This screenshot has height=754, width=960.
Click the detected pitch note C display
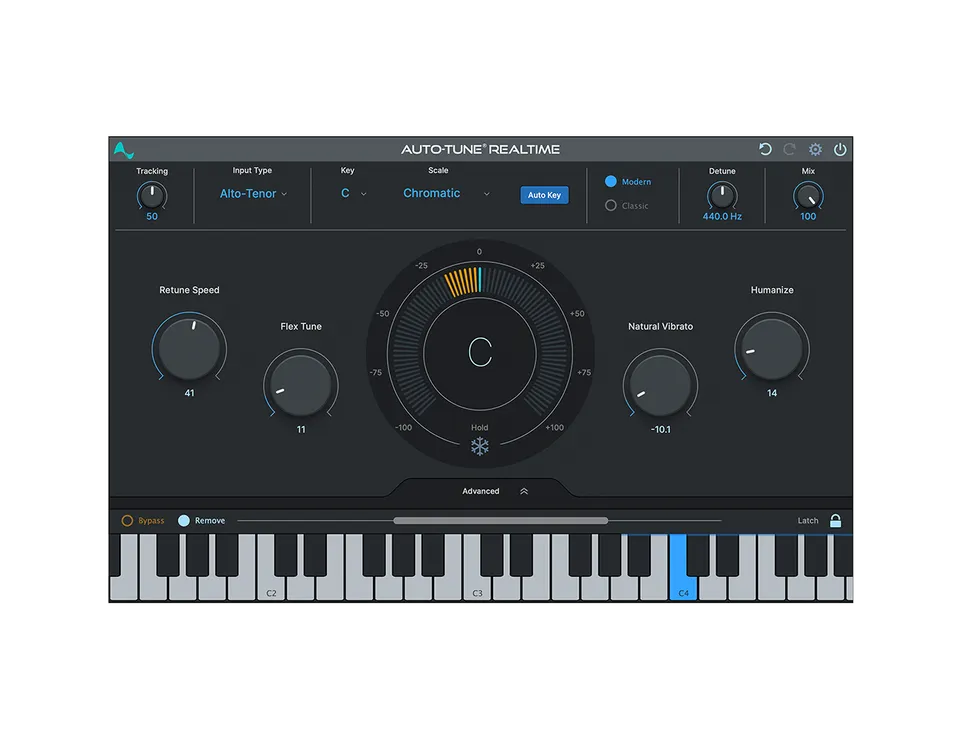point(479,353)
